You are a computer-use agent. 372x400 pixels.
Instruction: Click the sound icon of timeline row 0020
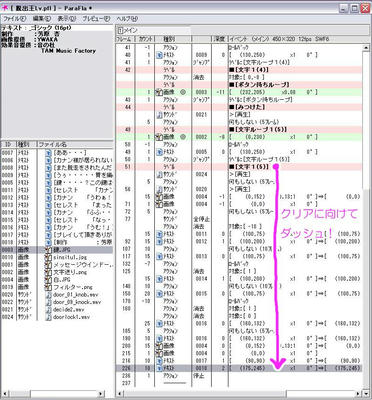point(160,189)
